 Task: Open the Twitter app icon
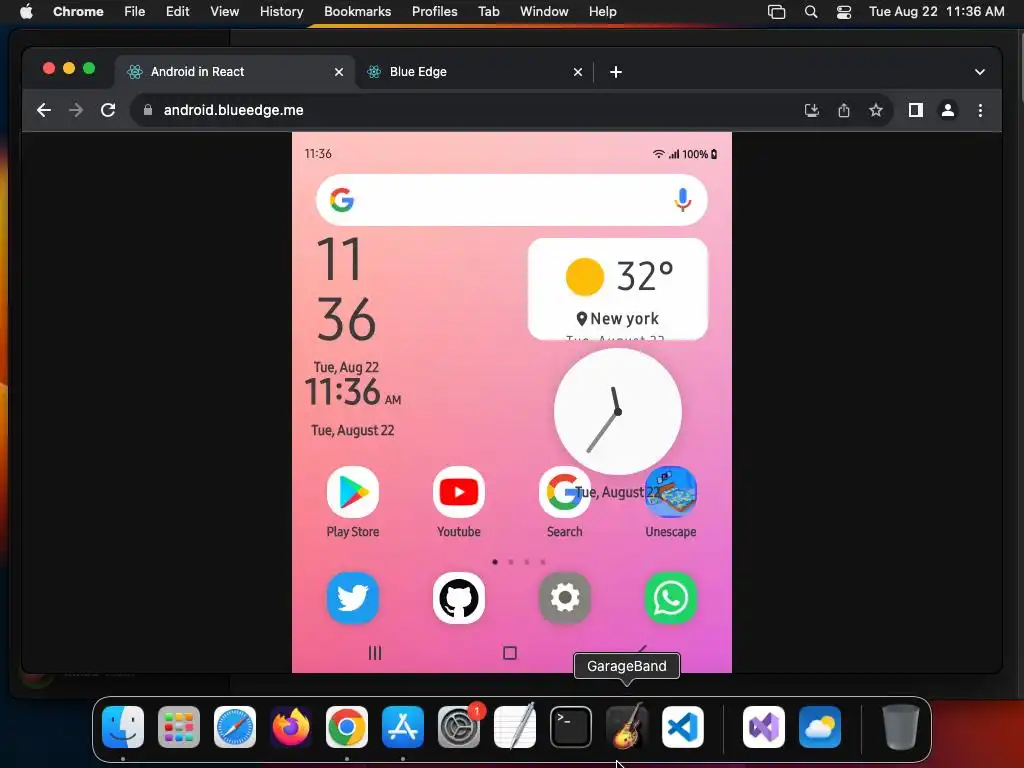coord(353,598)
